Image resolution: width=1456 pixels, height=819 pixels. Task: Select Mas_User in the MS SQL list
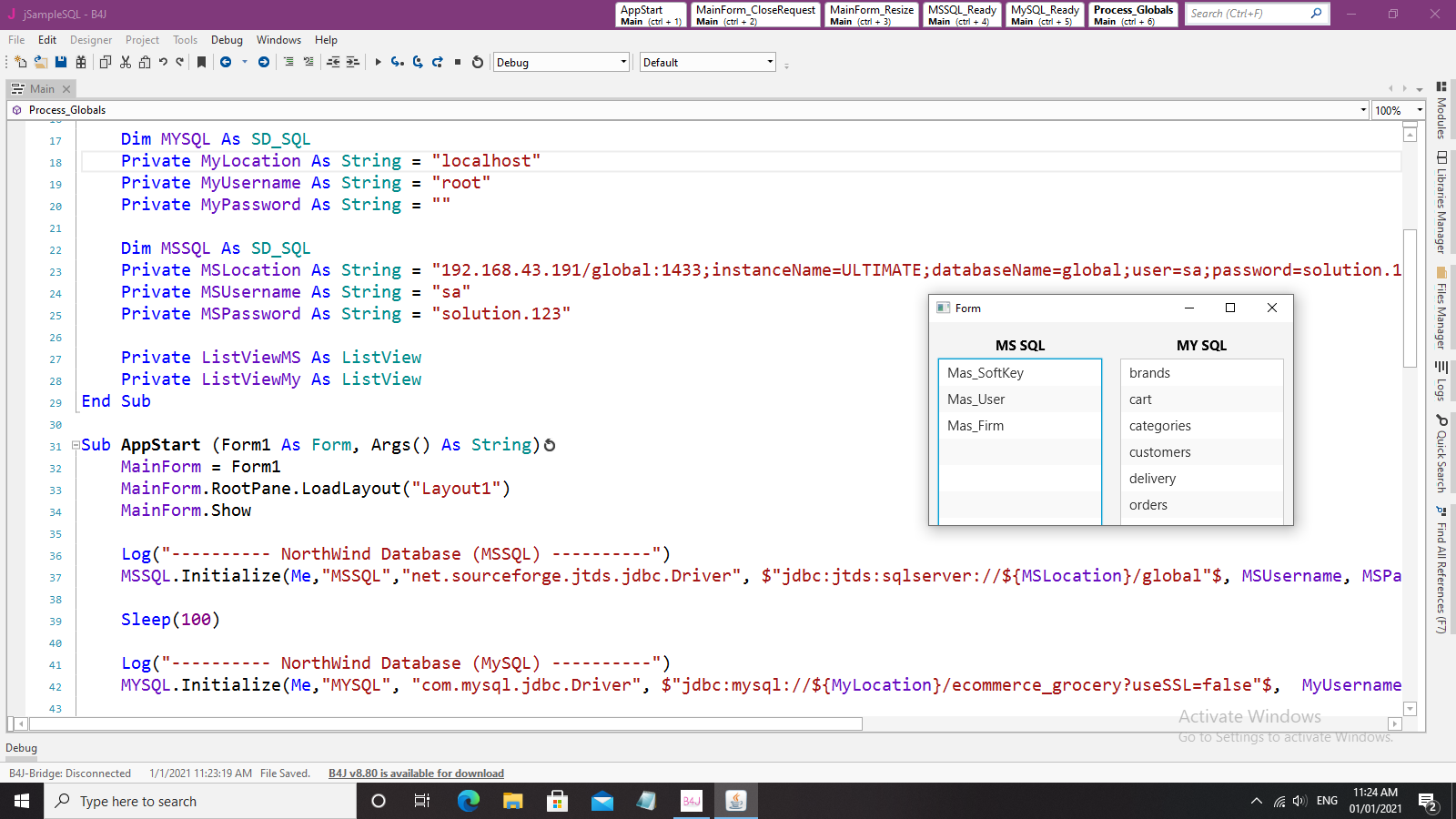(976, 399)
